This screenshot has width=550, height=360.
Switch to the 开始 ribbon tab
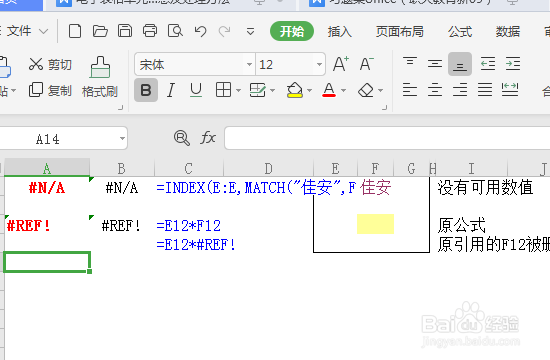click(x=291, y=31)
